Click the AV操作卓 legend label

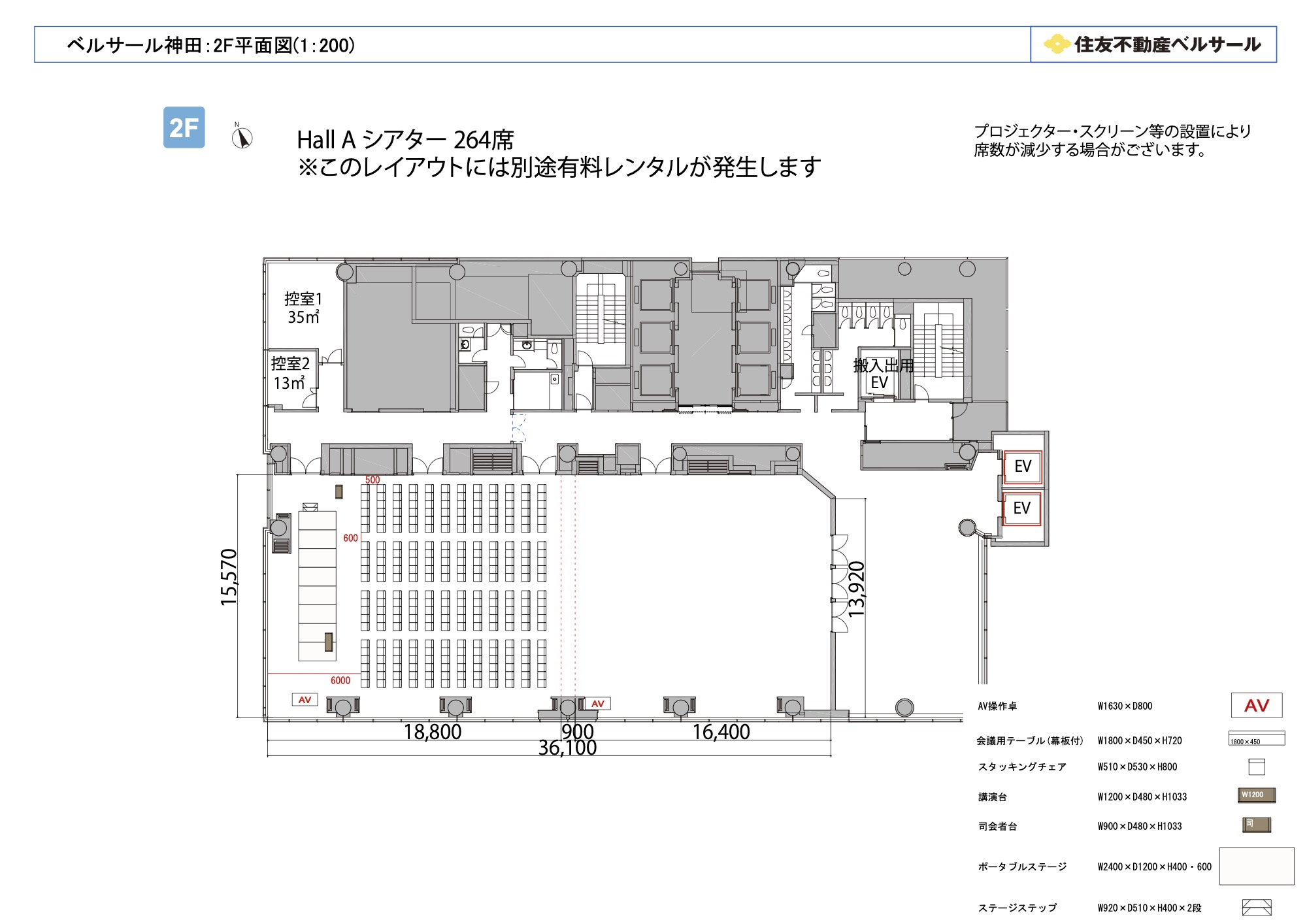(x=997, y=706)
